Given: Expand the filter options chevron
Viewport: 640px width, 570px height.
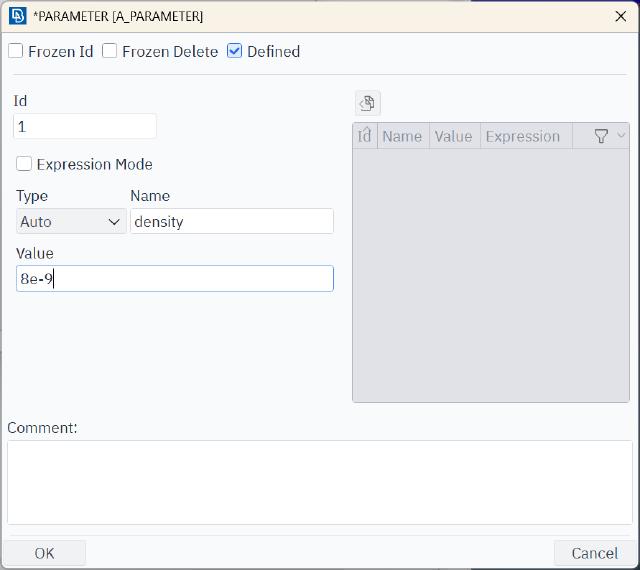Looking at the screenshot, I should pos(621,136).
